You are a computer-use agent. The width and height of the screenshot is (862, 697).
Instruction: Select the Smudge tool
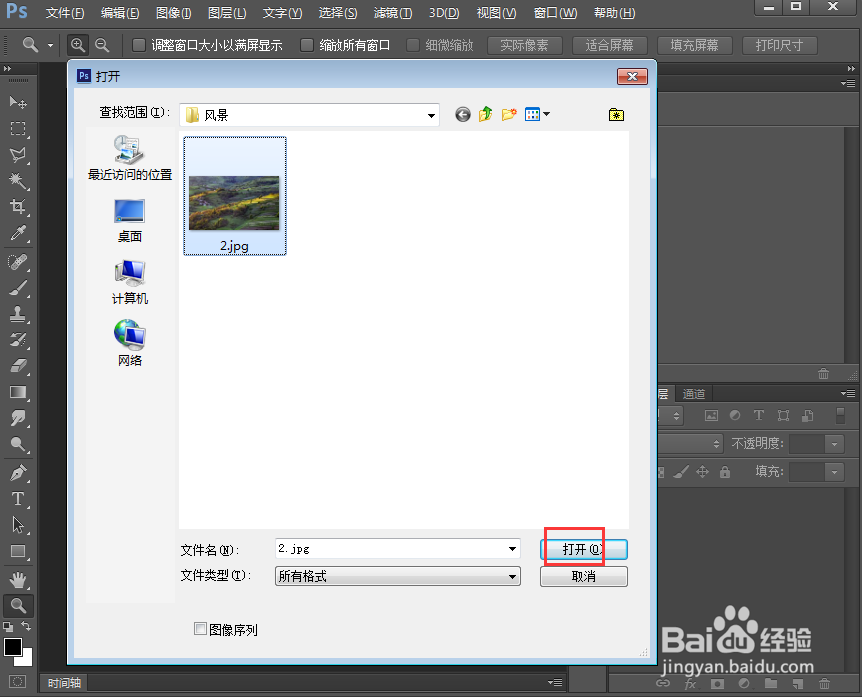pos(18,418)
